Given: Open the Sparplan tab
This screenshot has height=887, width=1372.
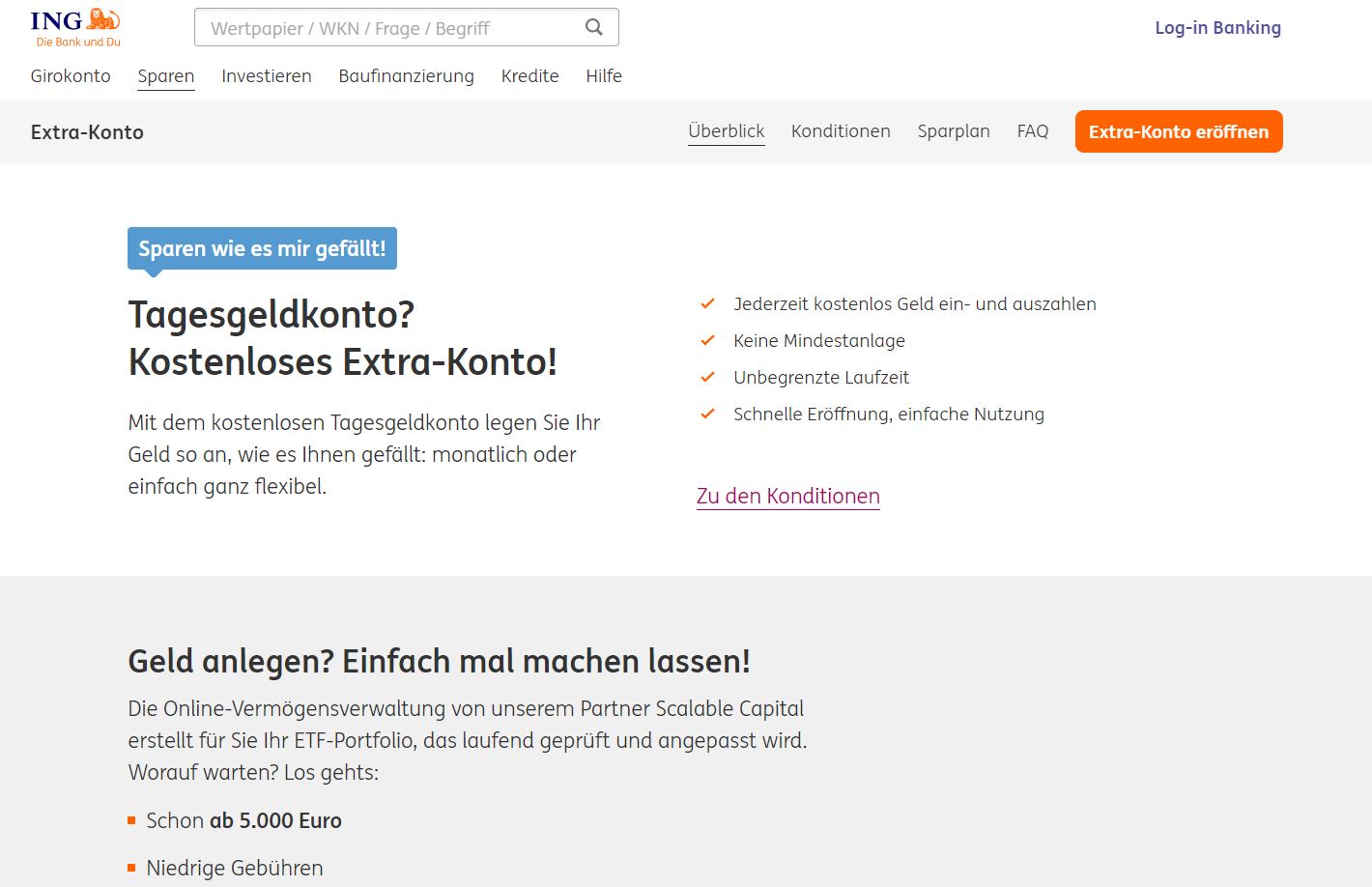Looking at the screenshot, I should click(954, 131).
